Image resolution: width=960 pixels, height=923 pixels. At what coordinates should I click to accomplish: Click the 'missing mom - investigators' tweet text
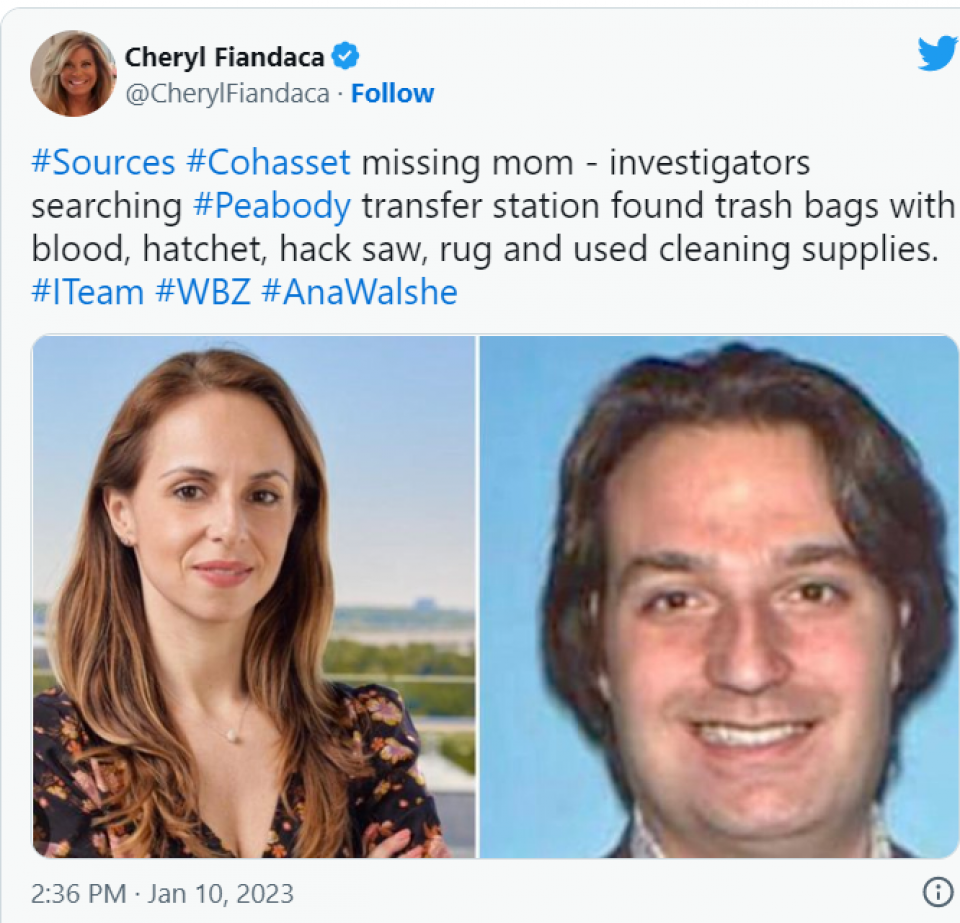585,163
